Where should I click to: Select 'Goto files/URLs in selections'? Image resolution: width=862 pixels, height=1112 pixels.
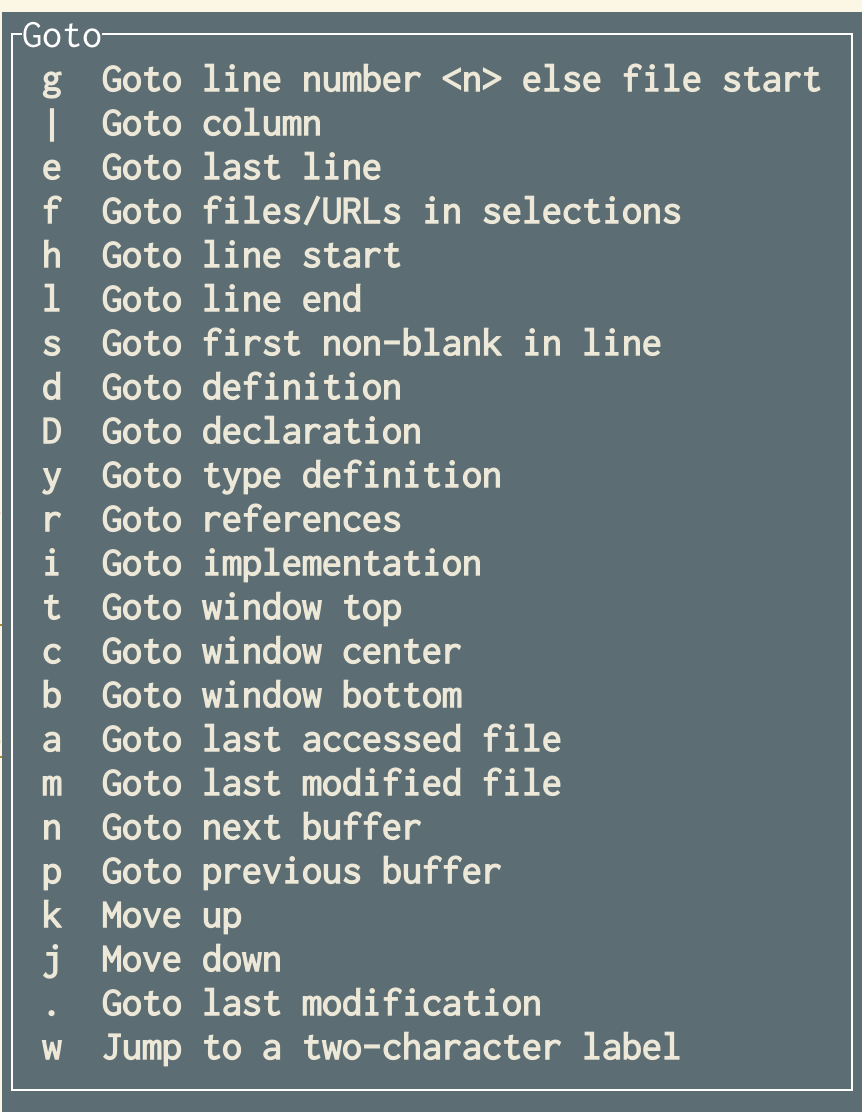point(391,211)
